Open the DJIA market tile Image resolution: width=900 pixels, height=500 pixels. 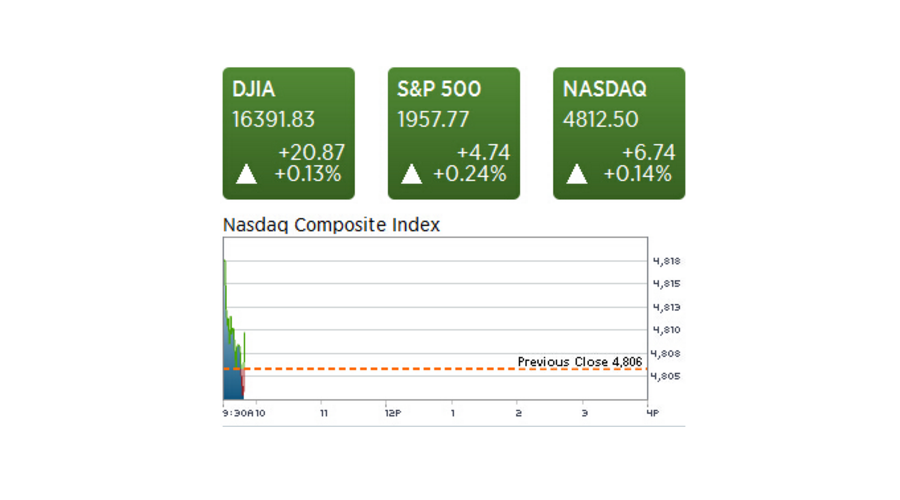pos(288,133)
